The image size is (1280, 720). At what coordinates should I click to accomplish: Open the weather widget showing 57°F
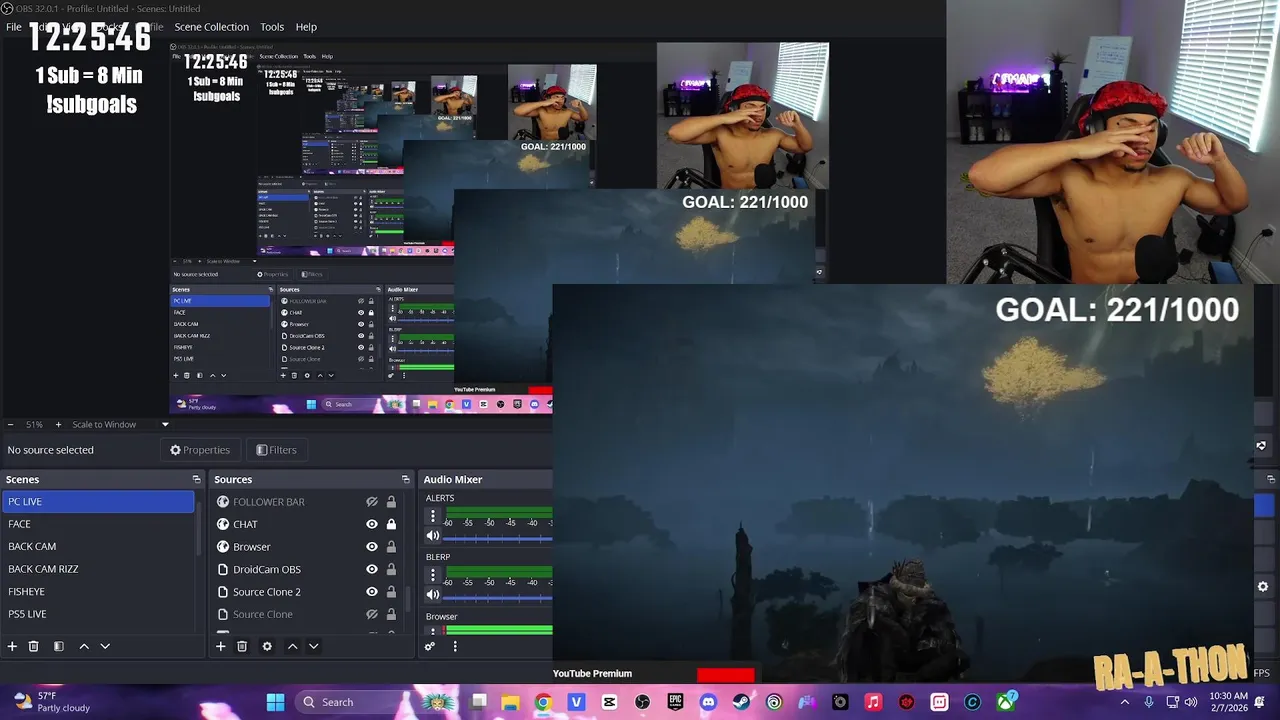click(52, 702)
